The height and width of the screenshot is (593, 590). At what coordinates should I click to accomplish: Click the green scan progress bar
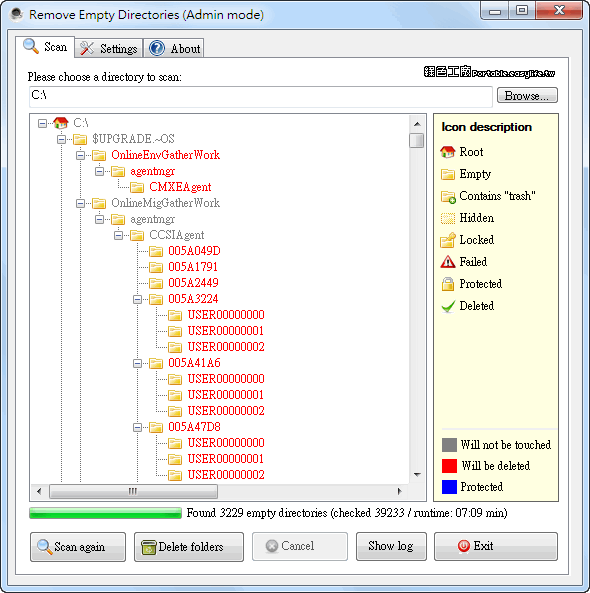(x=105, y=513)
